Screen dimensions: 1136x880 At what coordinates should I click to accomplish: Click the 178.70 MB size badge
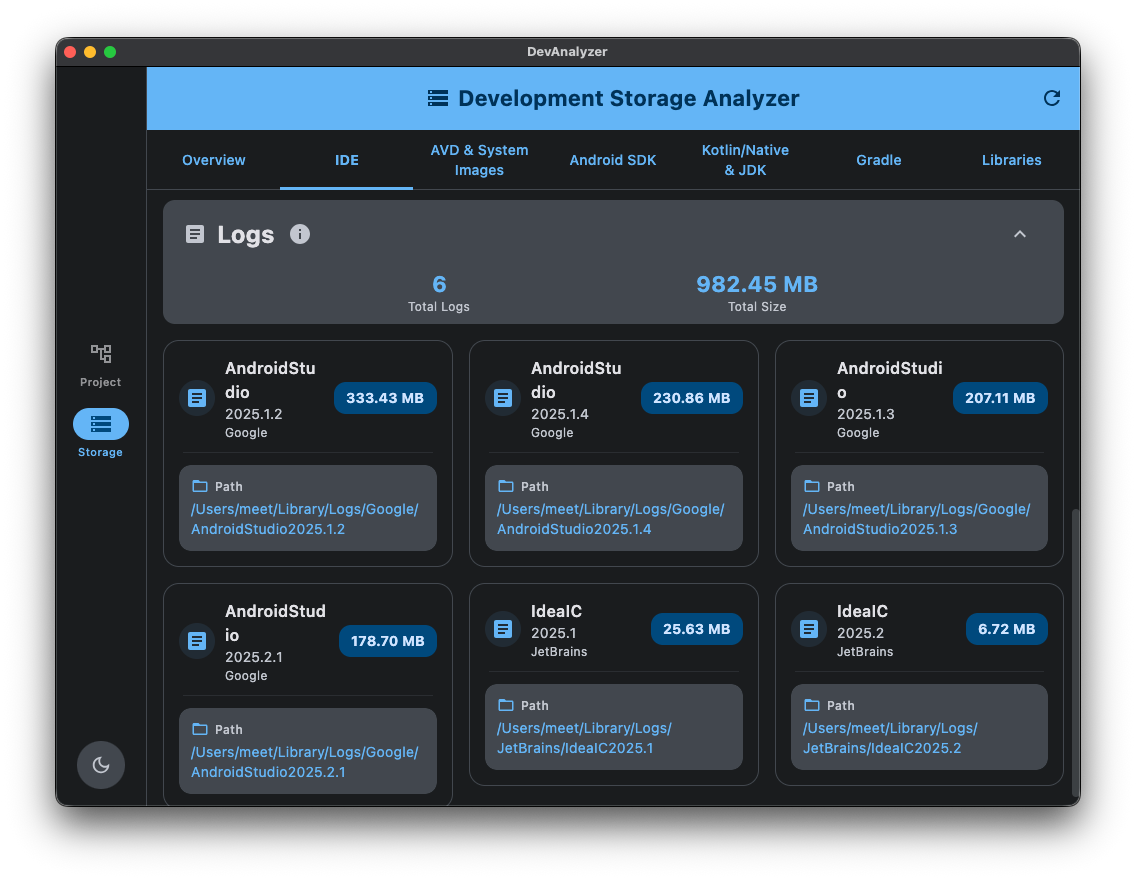388,641
